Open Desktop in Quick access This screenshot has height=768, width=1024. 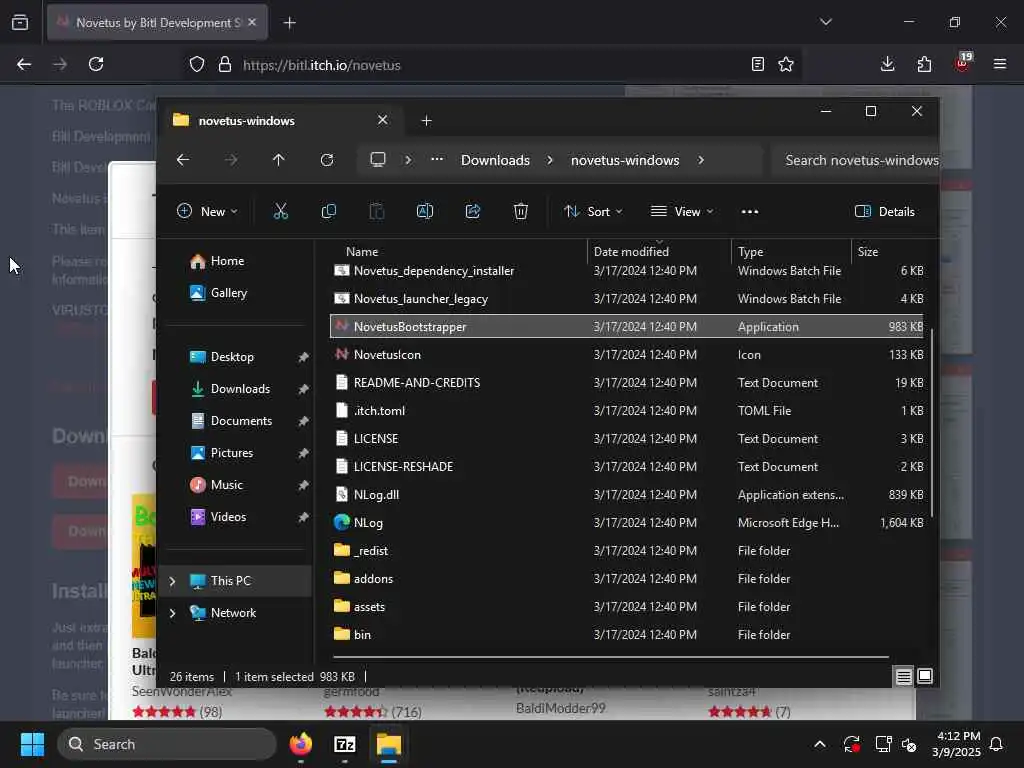pyautogui.click(x=232, y=357)
